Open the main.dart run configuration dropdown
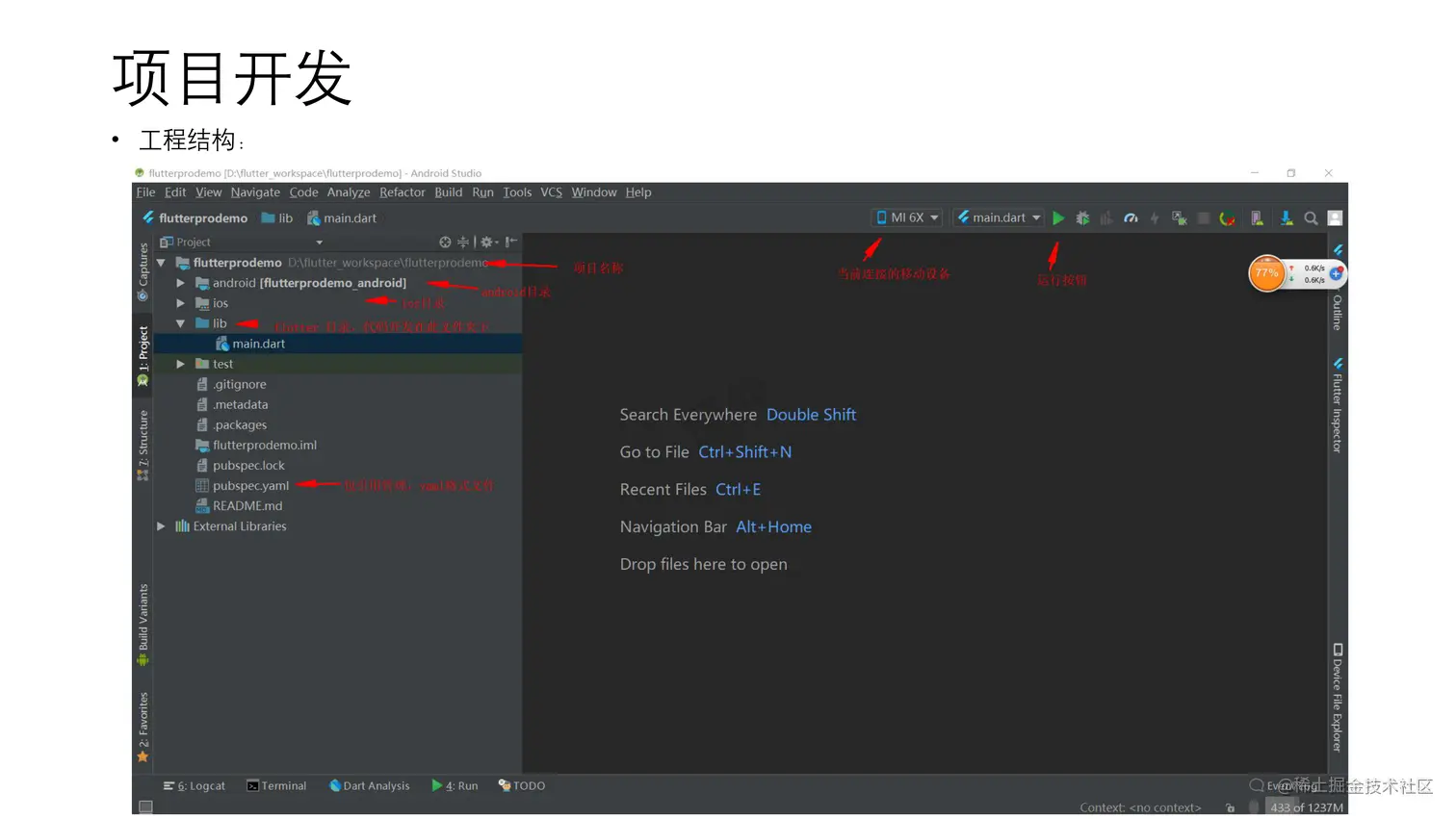Image resolution: width=1456 pixels, height=819 pixels. click(x=998, y=218)
